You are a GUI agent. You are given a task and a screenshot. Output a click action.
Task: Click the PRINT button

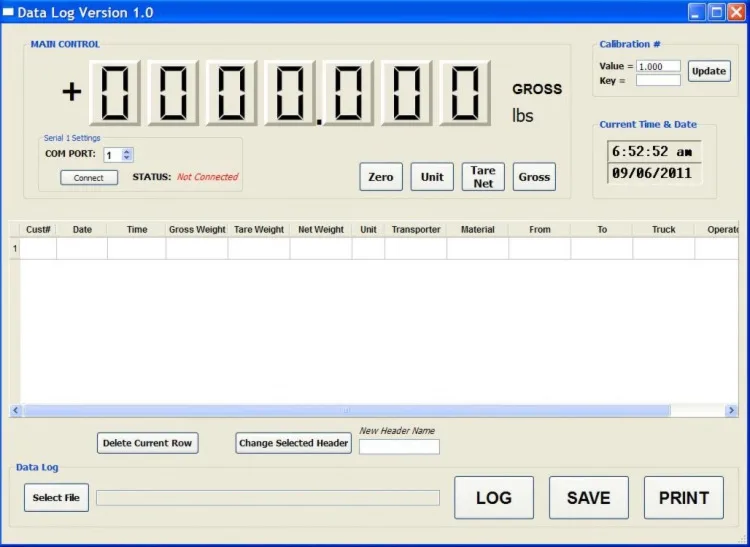pyautogui.click(x=684, y=498)
